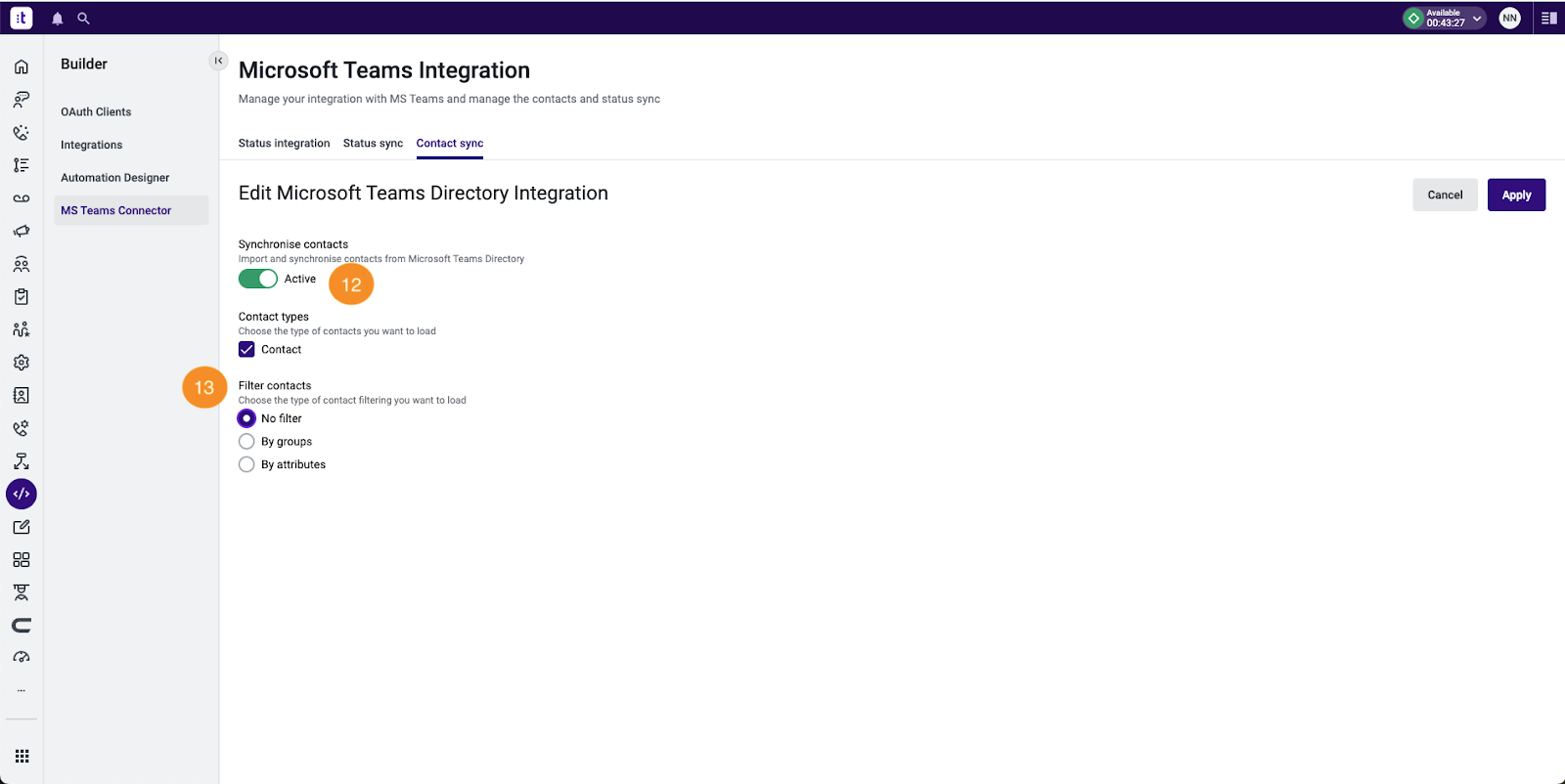Image resolution: width=1565 pixels, height=784 pixels.
Task: Open the Home icon in the left rail
Action: (x=22, y=66)
